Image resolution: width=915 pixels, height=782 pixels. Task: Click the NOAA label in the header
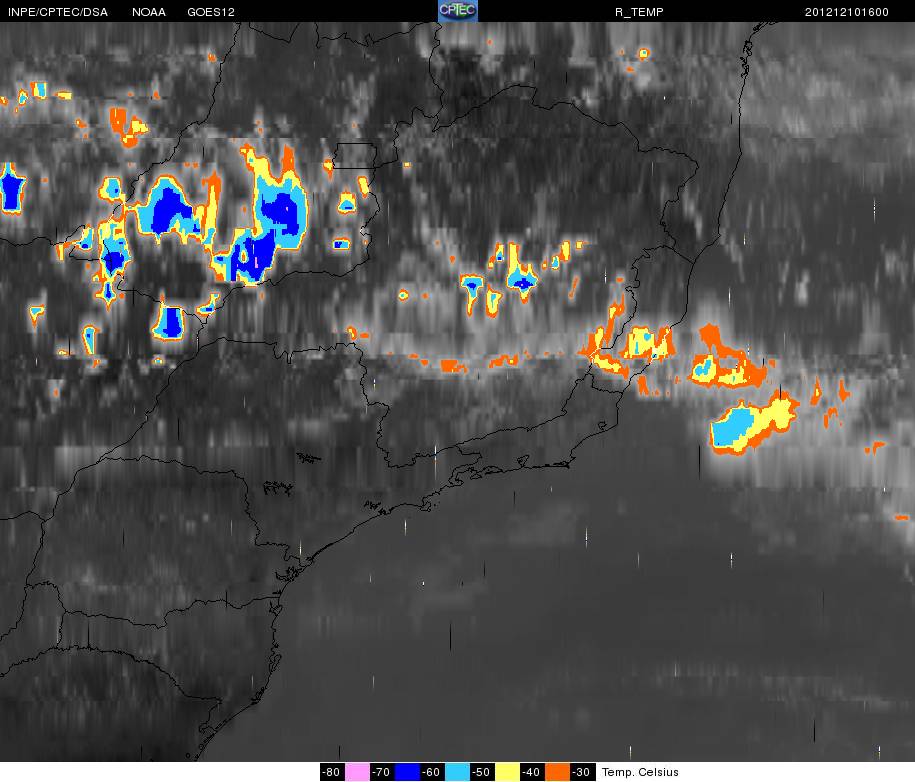[148, 12]
